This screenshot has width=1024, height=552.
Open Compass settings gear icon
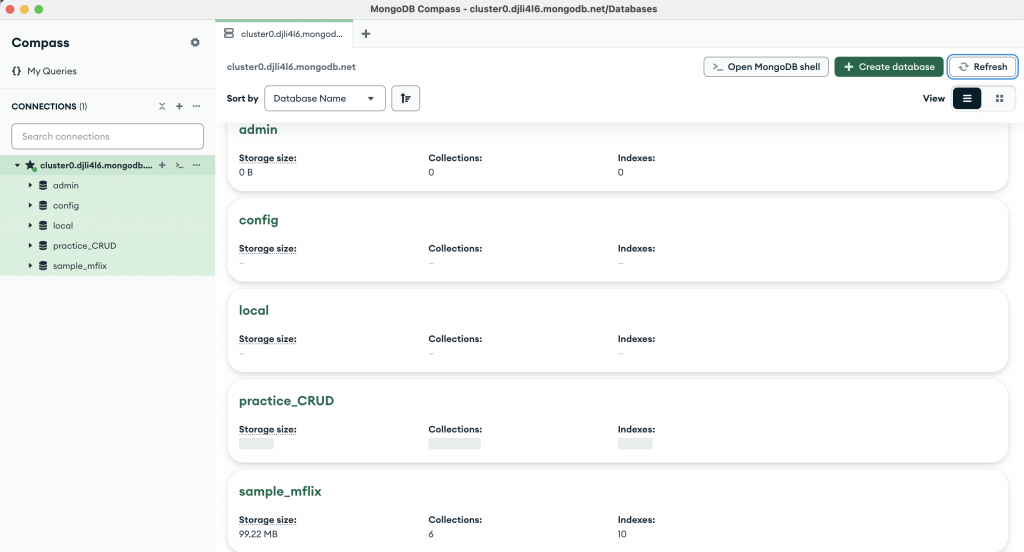click(x=195, y=42)
